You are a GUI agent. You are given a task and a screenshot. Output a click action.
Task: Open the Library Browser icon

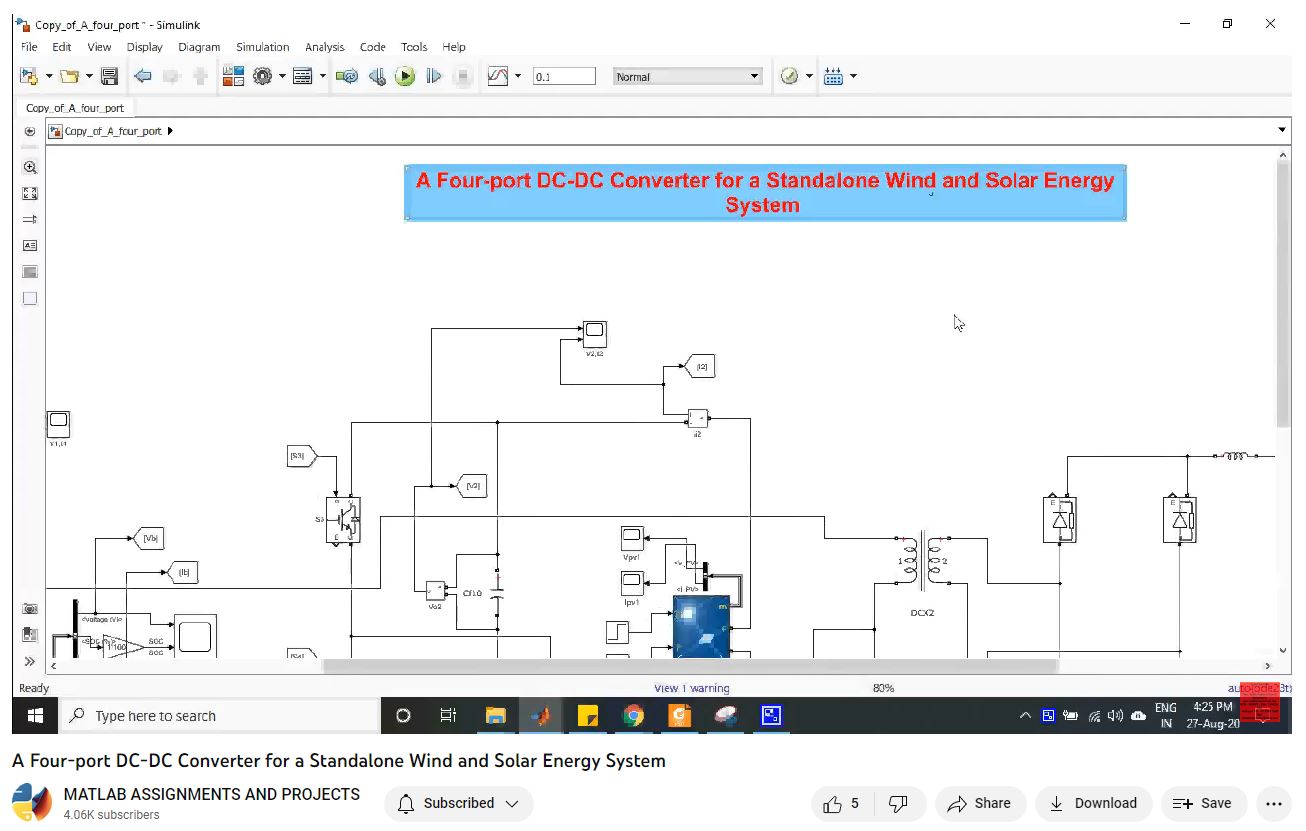click(x=233, y=76)
